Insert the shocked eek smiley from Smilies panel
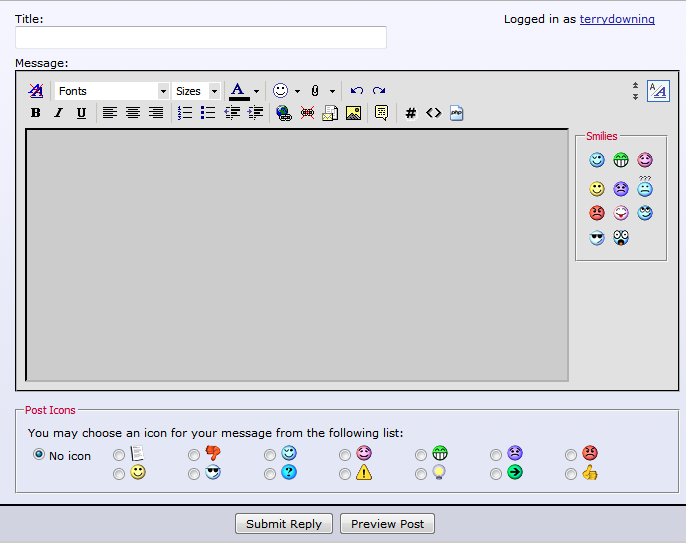Screen dimensions: 686x547 [621, 238]
